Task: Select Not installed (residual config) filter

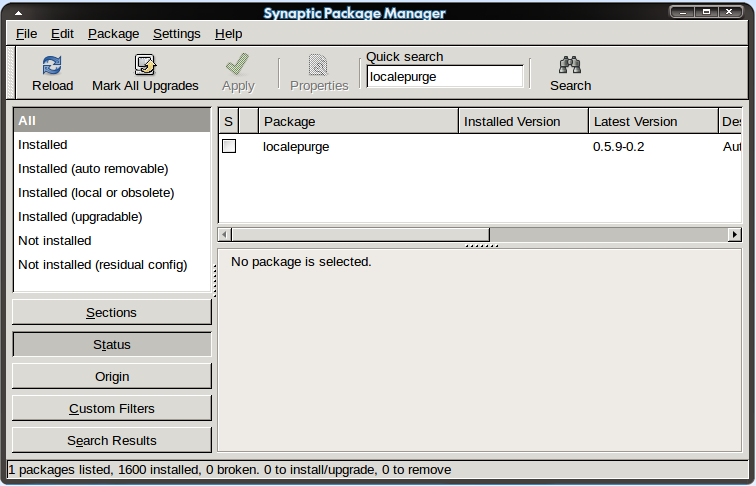Action: pos(112,265)
